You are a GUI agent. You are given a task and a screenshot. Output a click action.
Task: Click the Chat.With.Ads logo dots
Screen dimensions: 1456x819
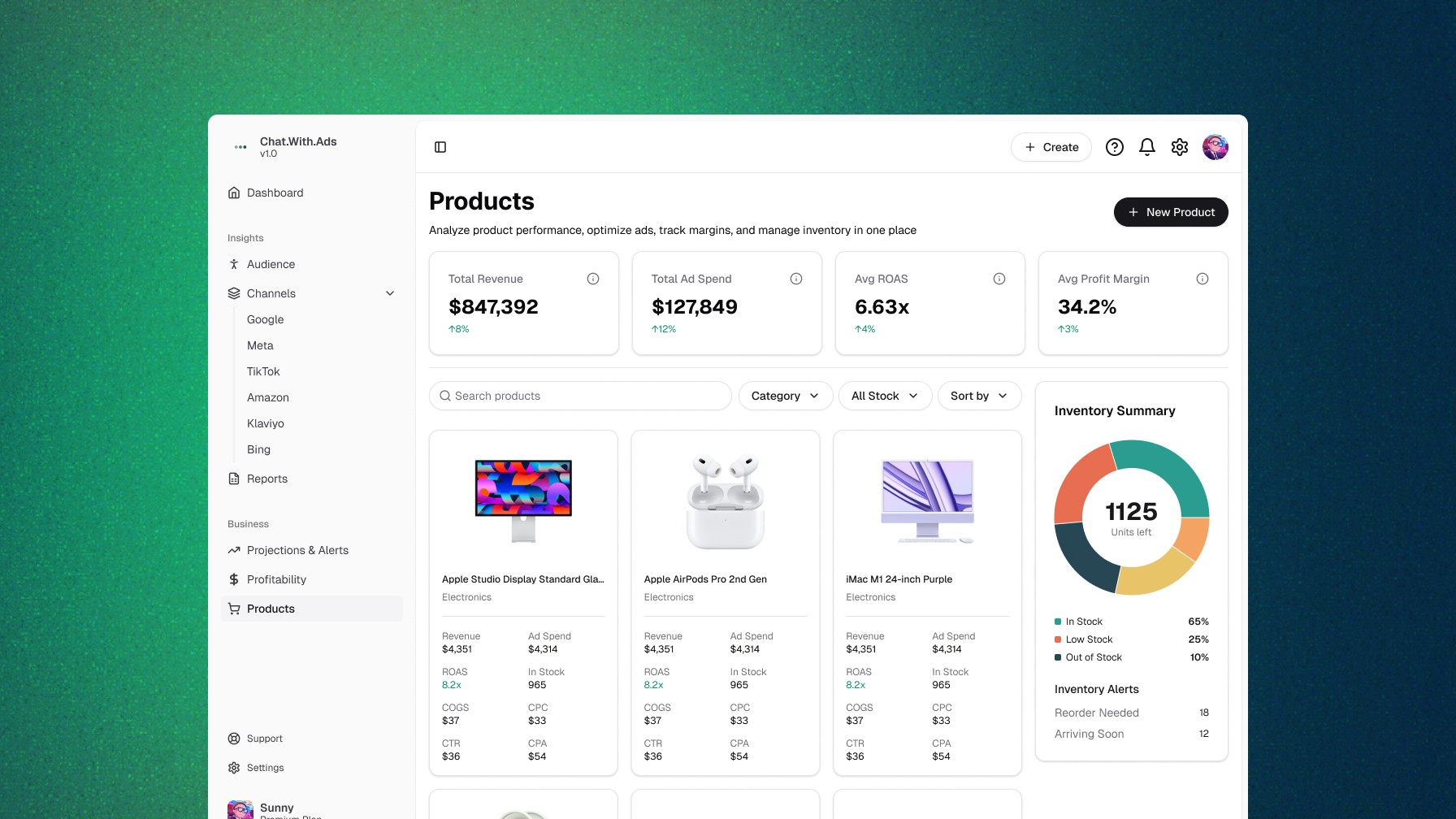(x=240, y=147)
